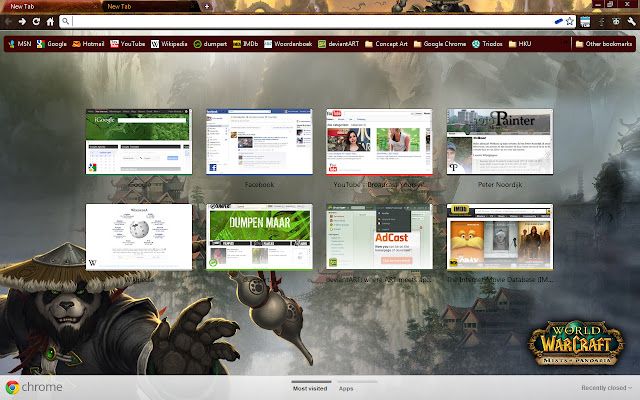Screen dimensions: 640x400
Task: Click the YouTube - Broadcast Yourself caption
Action: tap(379, 184)
